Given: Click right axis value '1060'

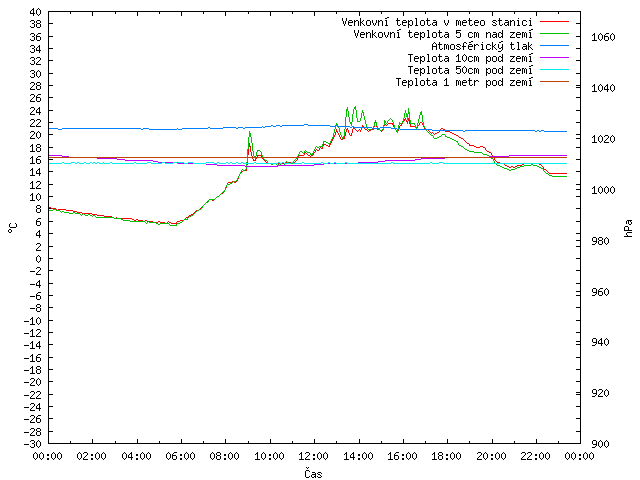Looking at the screenshot, I should coord(603,38).
